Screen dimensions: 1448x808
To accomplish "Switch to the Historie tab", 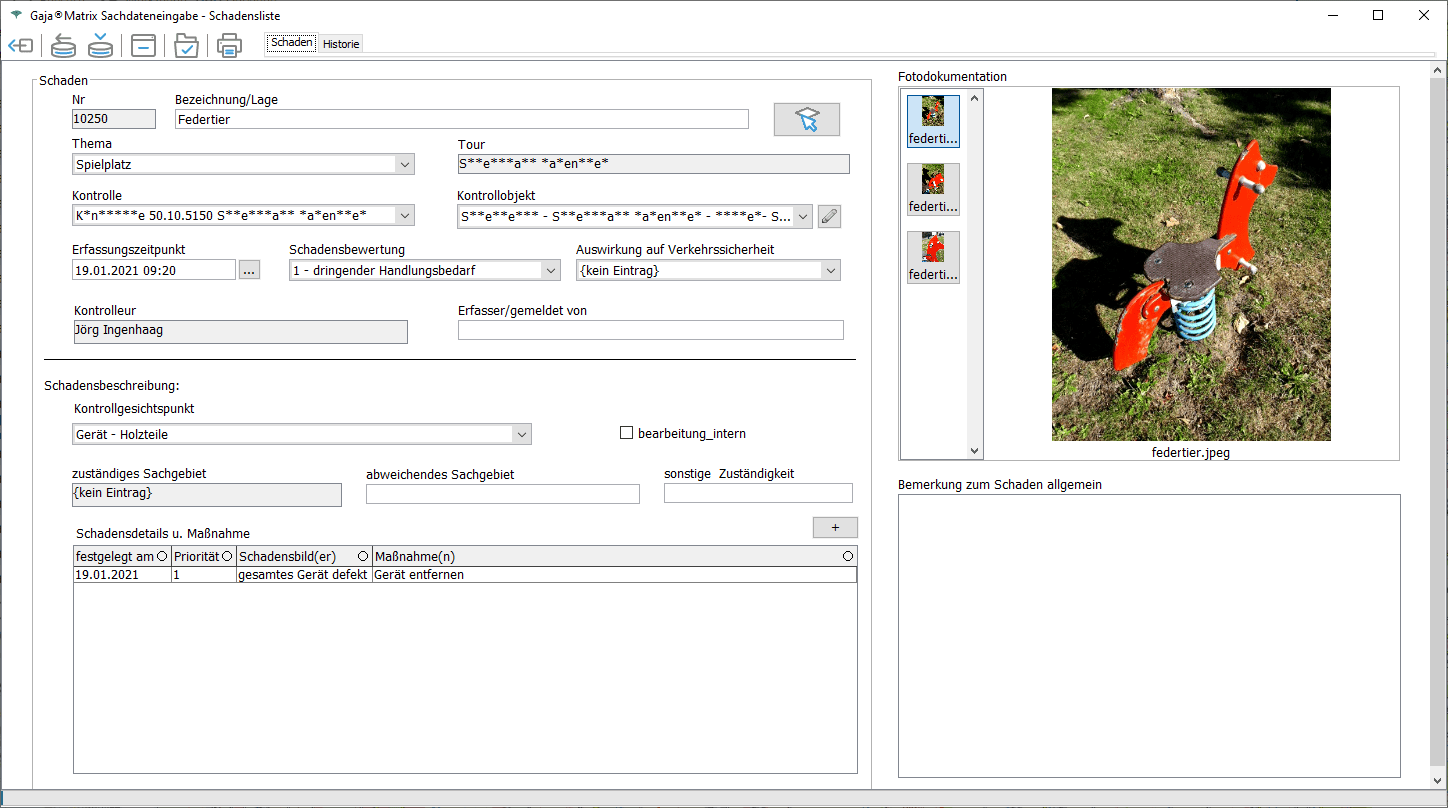I will pos(341,44).
